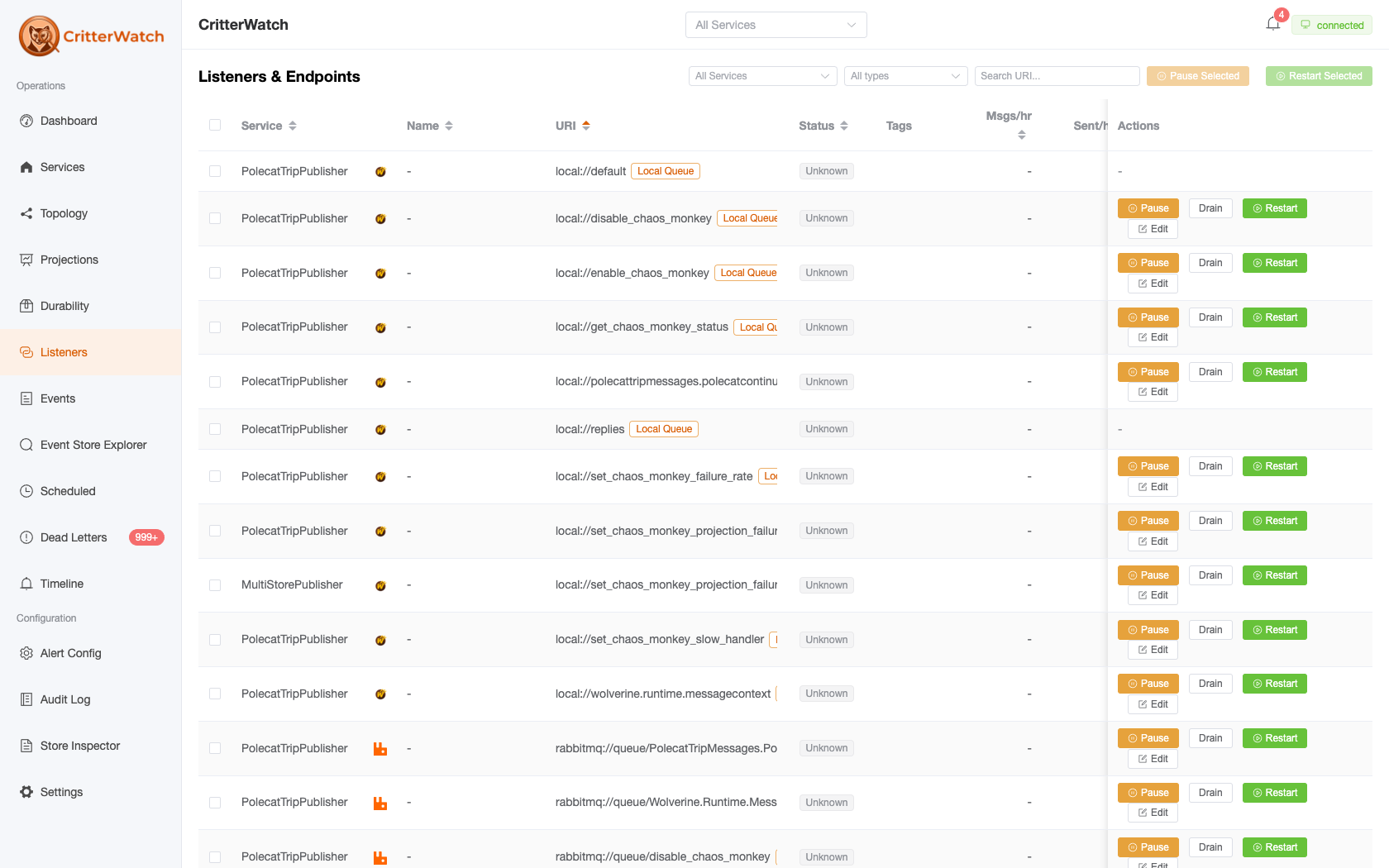This screenshot has height=868, width=1389.
Task: Click the Pause Selected button
Action: click(1197, 76)
